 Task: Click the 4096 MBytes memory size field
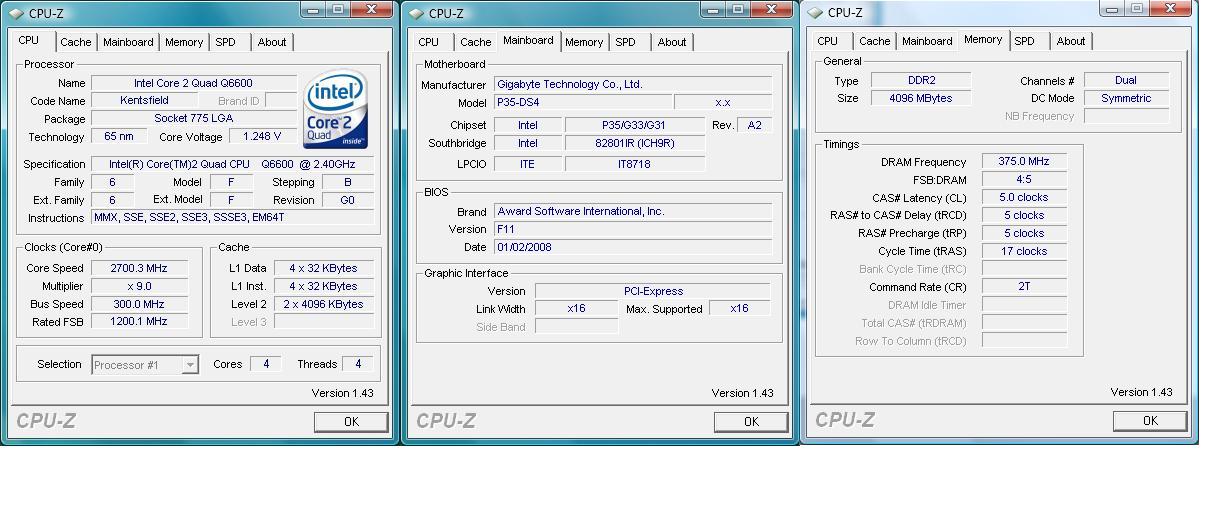coord(920,99)
